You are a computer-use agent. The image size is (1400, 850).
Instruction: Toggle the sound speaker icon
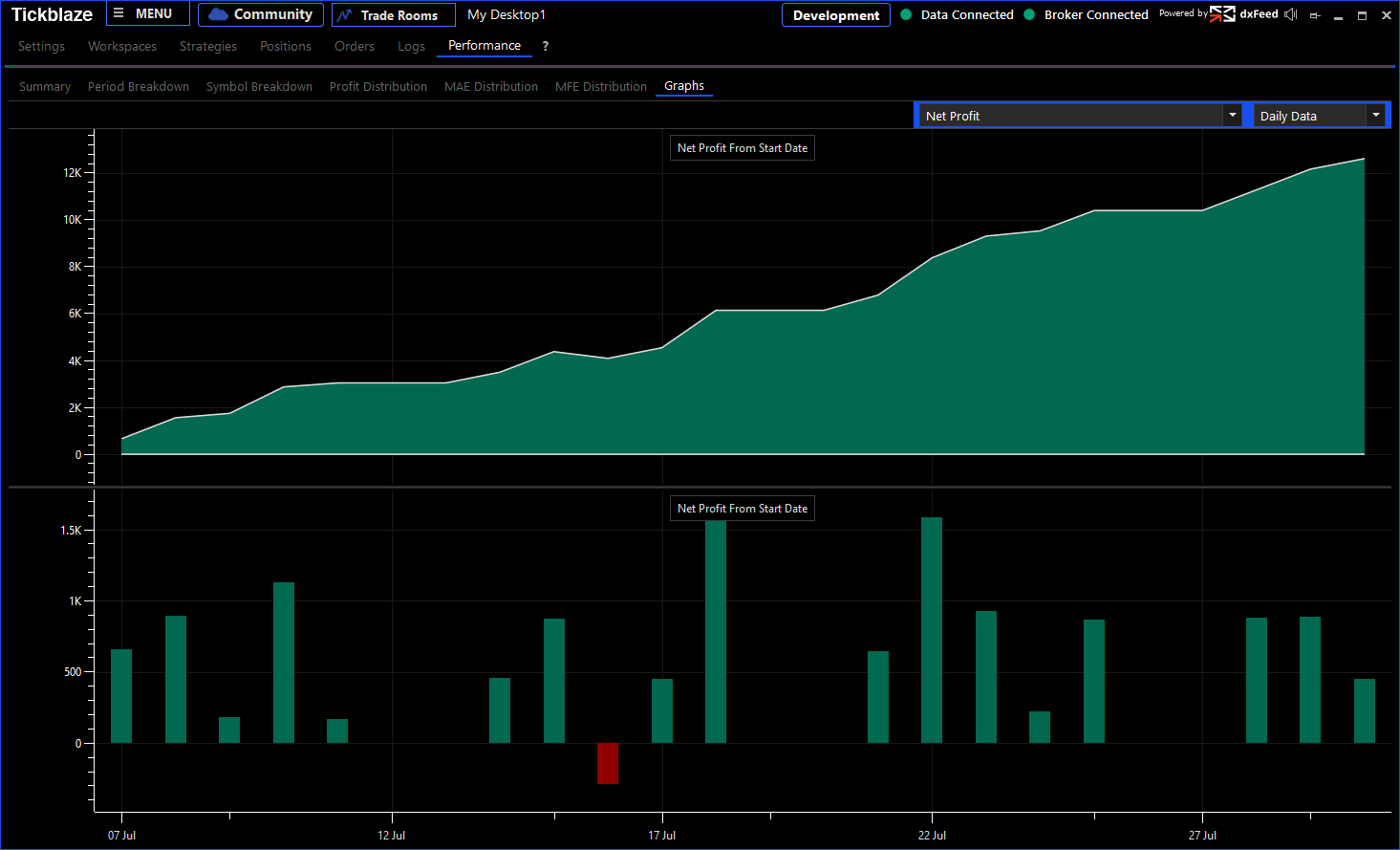click(x=1291, y=14)
